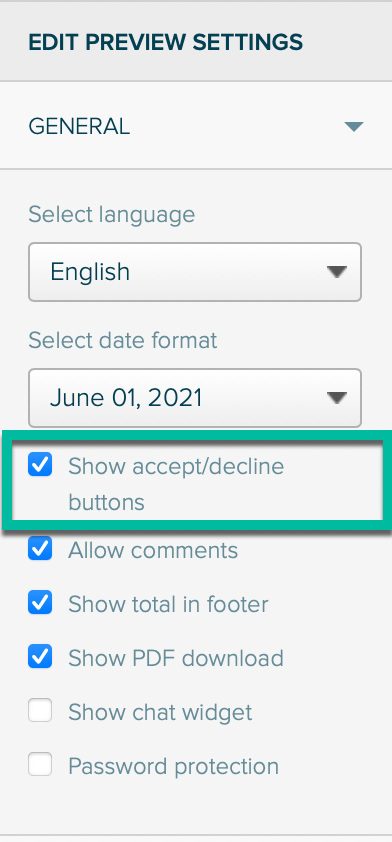Enable the Show chat widget checkbox
Image resolution: width=392 pixels, height=842 pixels.
(40, 710)
